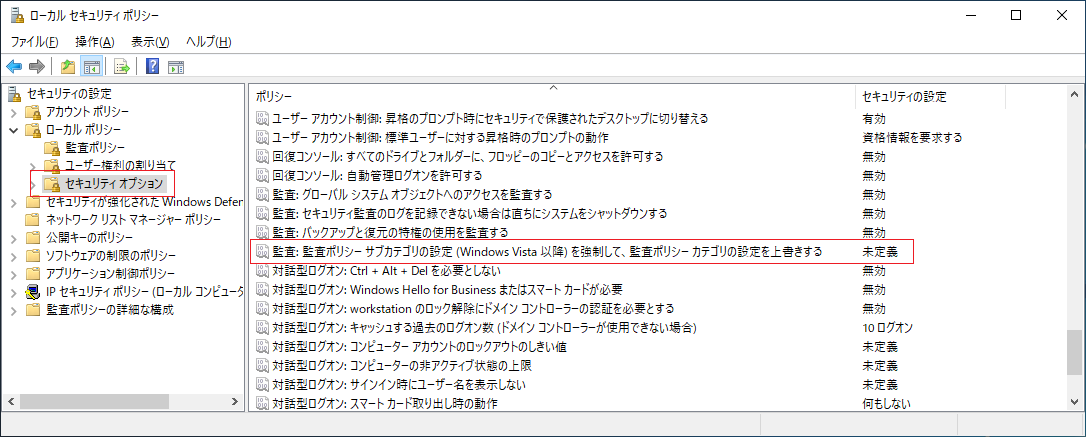Click the policy list scroll-down arrow
The image size is (1086, 437).
(1074, 403)
